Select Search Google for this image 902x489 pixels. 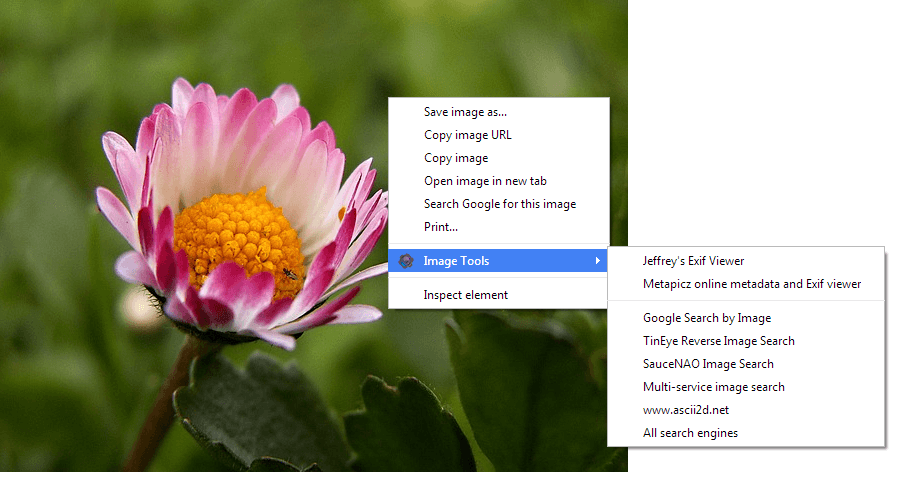point(499,204)
